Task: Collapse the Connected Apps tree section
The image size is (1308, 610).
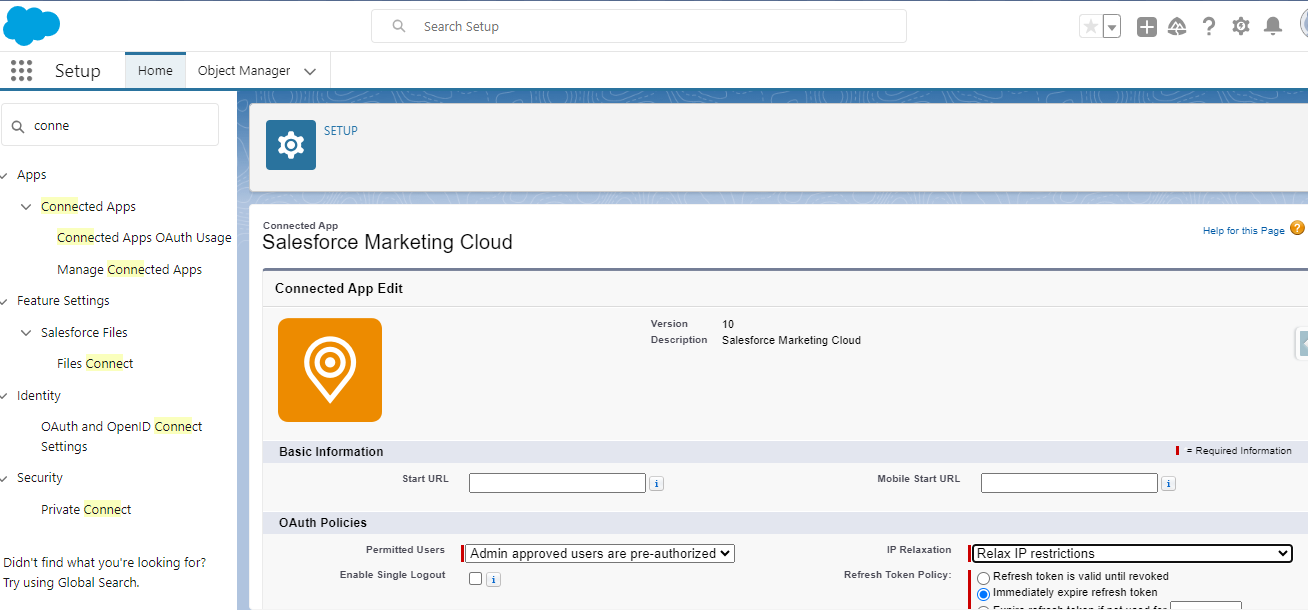Action: tap(25, 205)
